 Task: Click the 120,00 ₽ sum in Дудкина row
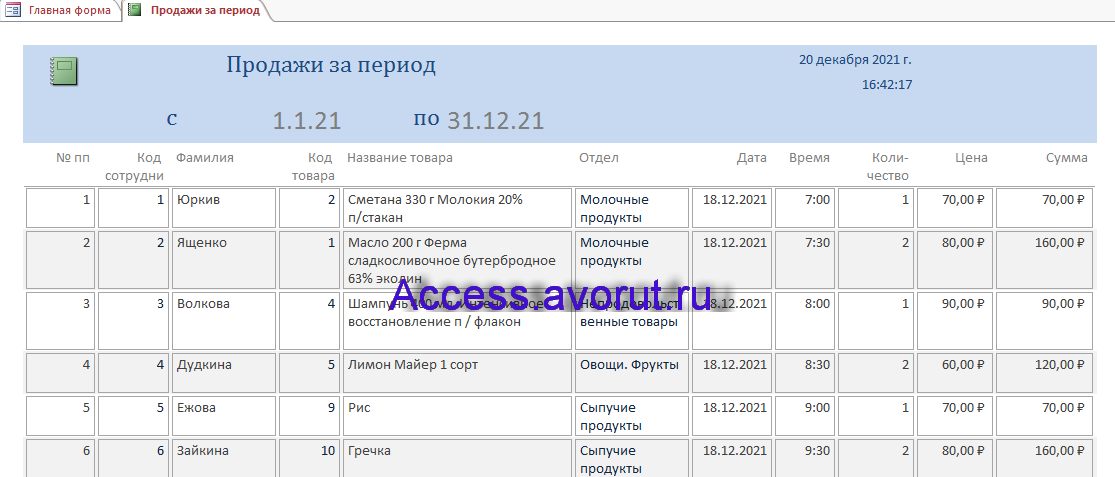1045,373
